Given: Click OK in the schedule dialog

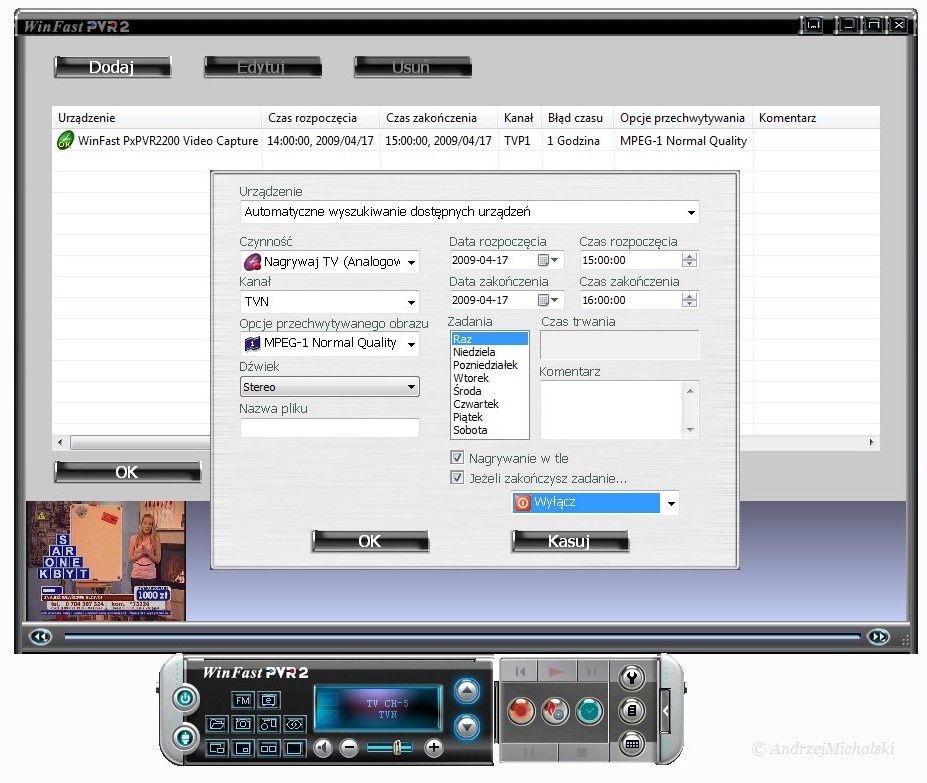Looking at the screenshot, I should 370,541.
